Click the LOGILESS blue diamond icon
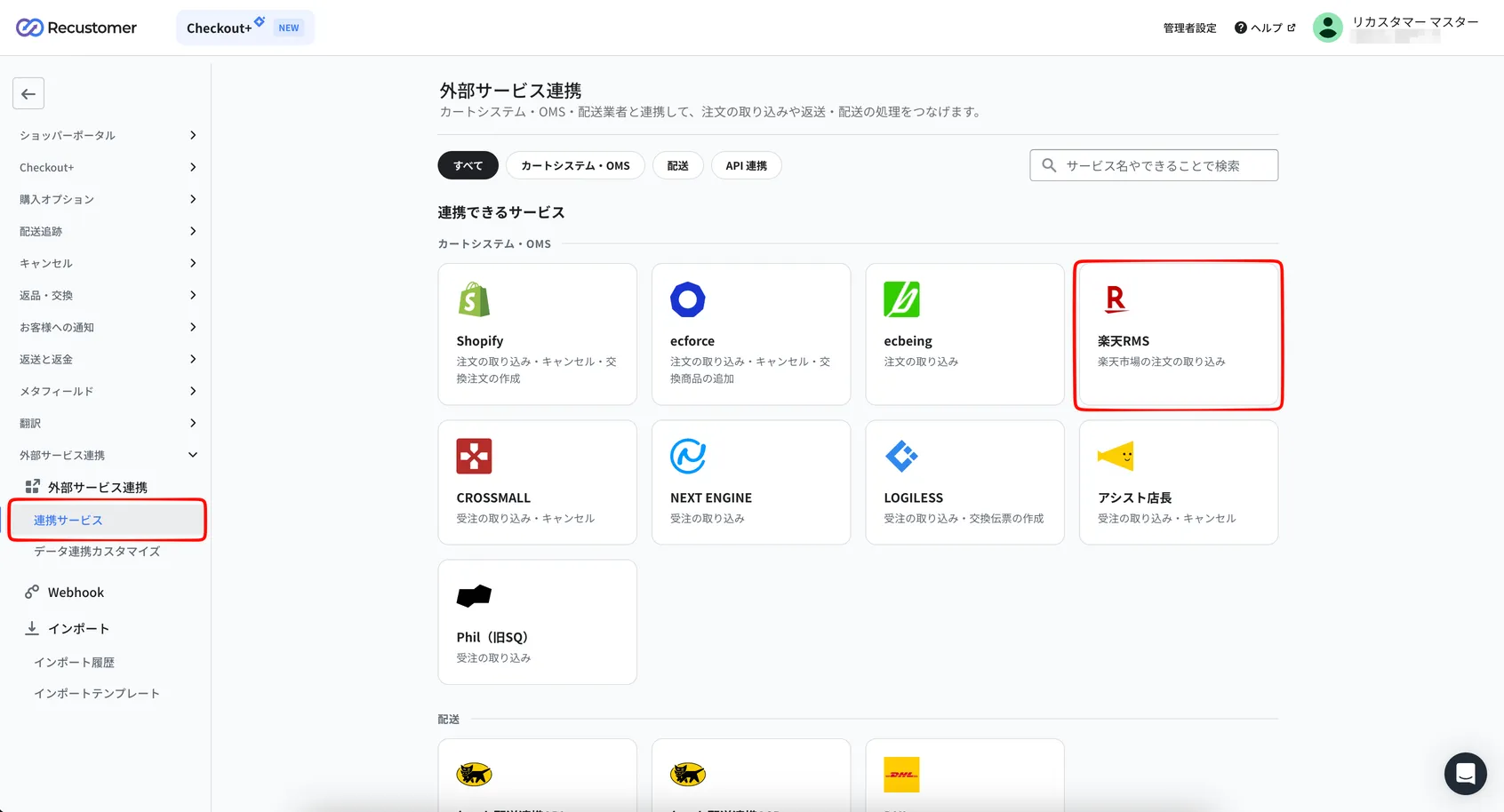 [x=901, y=457]
